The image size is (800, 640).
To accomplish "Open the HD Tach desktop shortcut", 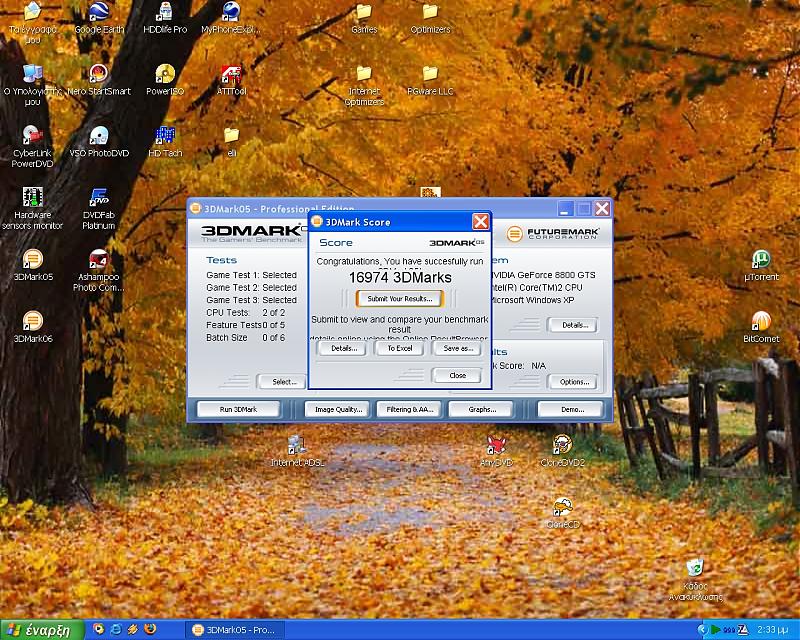I will (x=165, y=142).
